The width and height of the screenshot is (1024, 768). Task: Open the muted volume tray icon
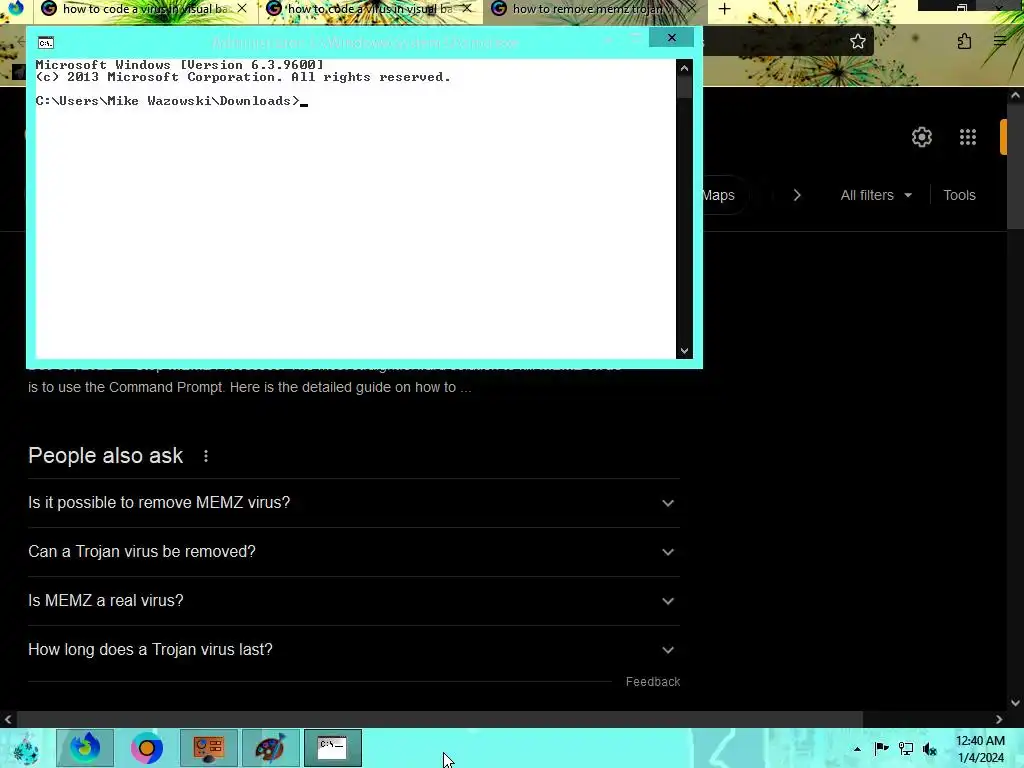[930, 749]
